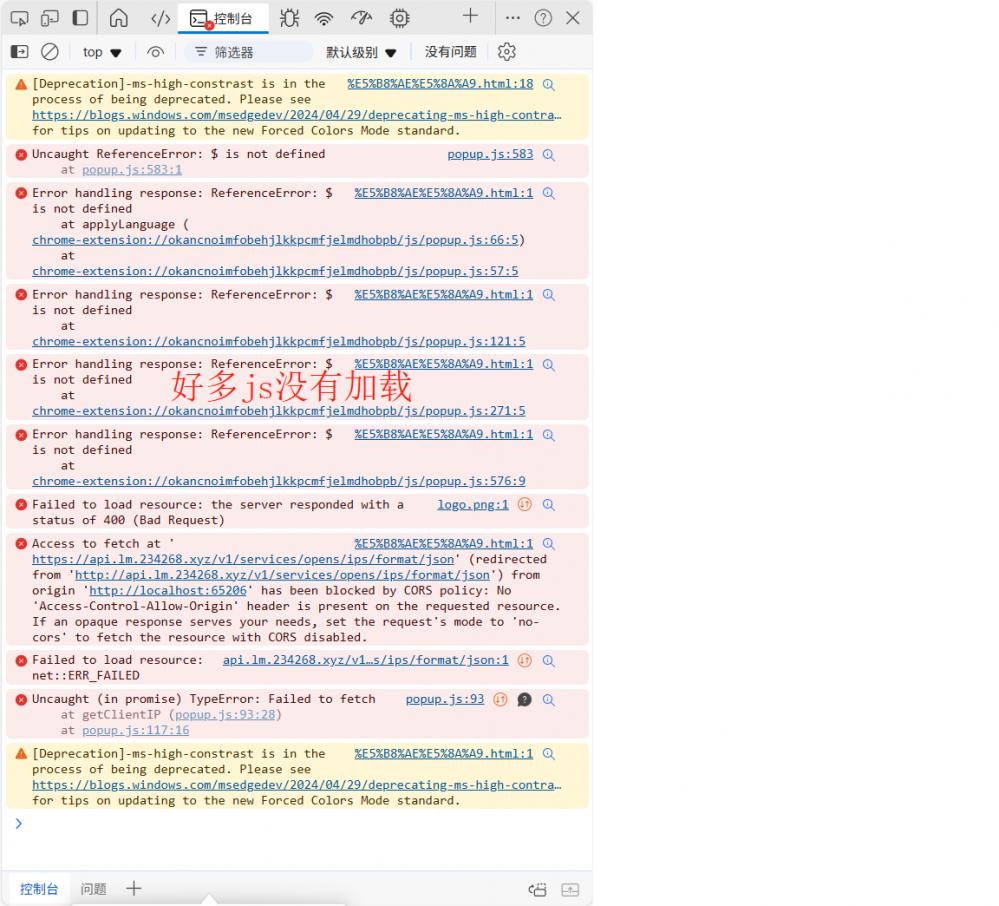Viewport: 999px width, 906px height.
Task: Open the logo.png:1 source link
Action: pyautogui.click(x=472, y=505)
